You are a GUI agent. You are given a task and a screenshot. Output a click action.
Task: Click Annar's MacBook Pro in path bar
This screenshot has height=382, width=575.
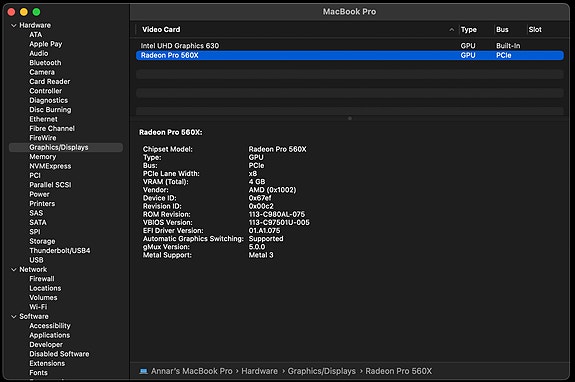pos(191,371)
